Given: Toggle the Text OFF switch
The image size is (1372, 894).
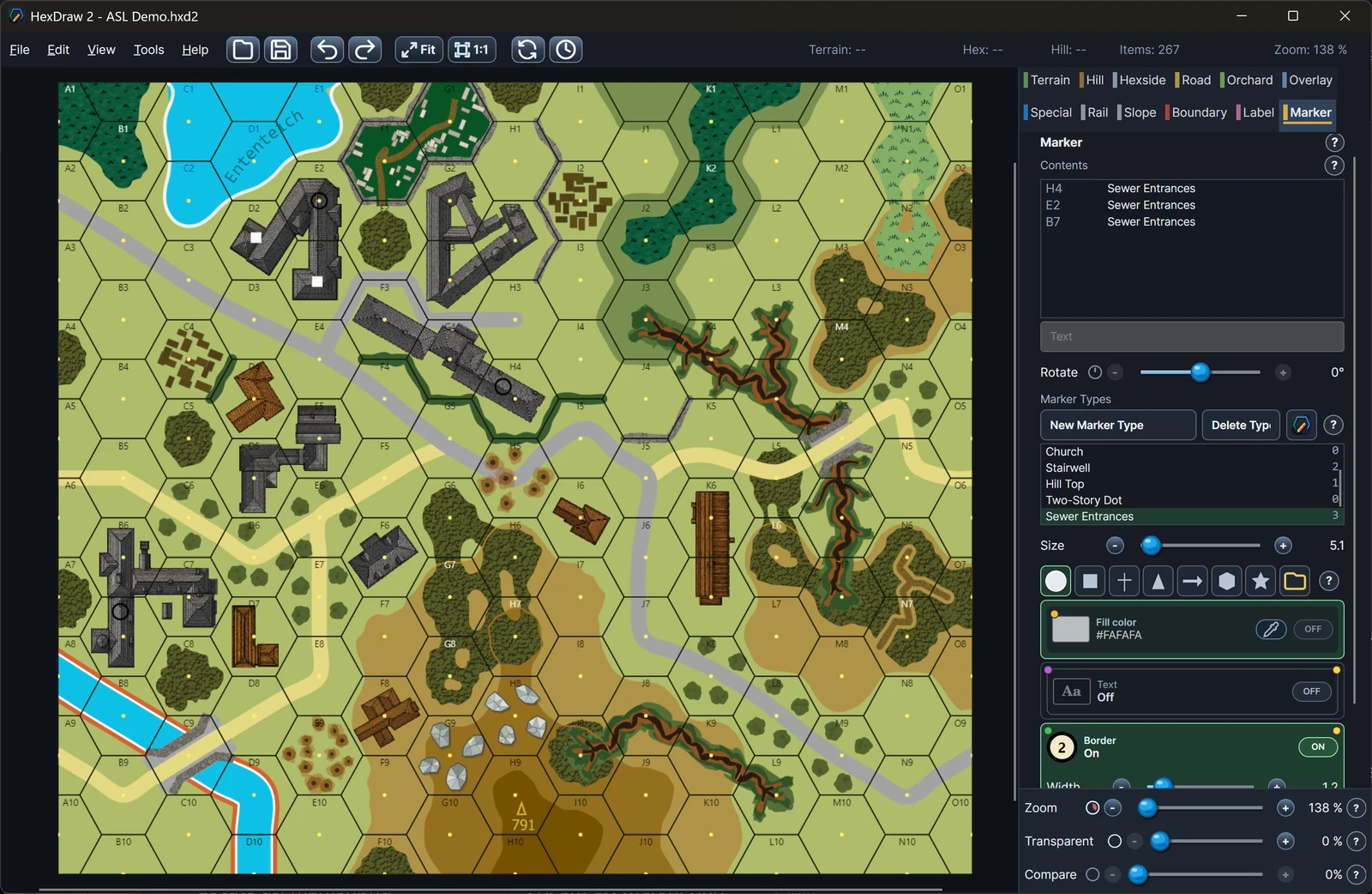Looking at the screenshot, I should point(1311,692).
